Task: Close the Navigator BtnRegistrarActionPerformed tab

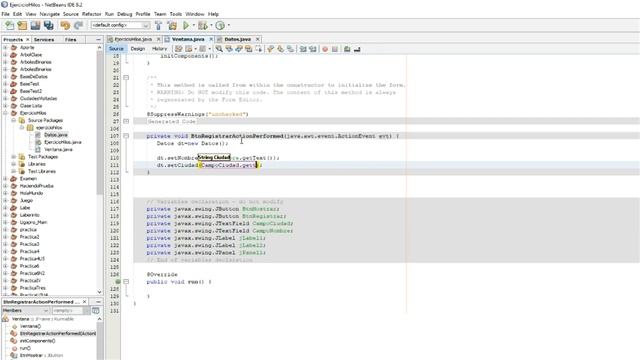Action: coord(84,302)
